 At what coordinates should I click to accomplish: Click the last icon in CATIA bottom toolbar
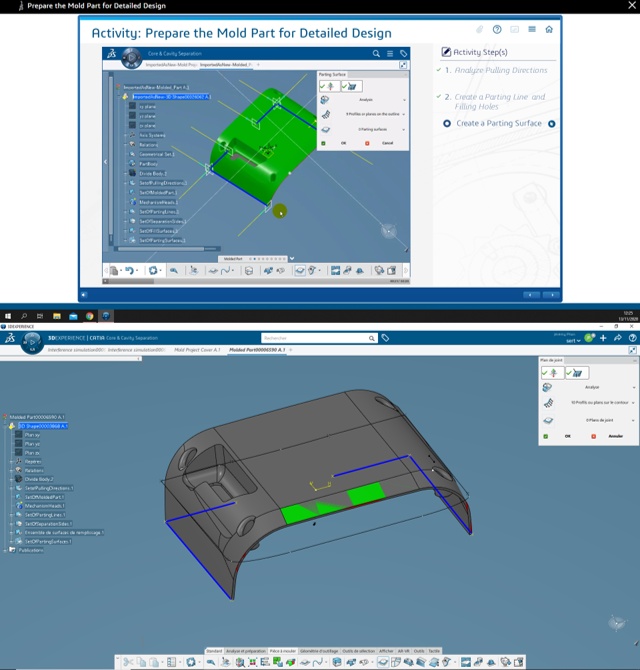tap(519, 662)
